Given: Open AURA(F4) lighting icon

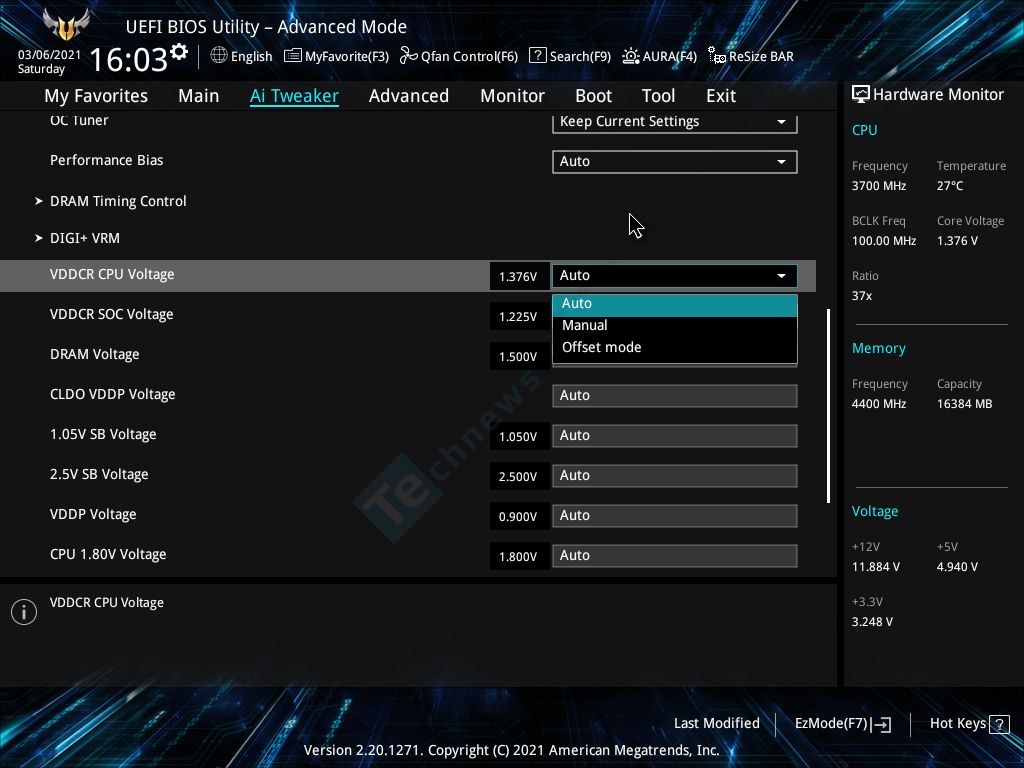Looking at the screenshot, I should coord(631,56).
